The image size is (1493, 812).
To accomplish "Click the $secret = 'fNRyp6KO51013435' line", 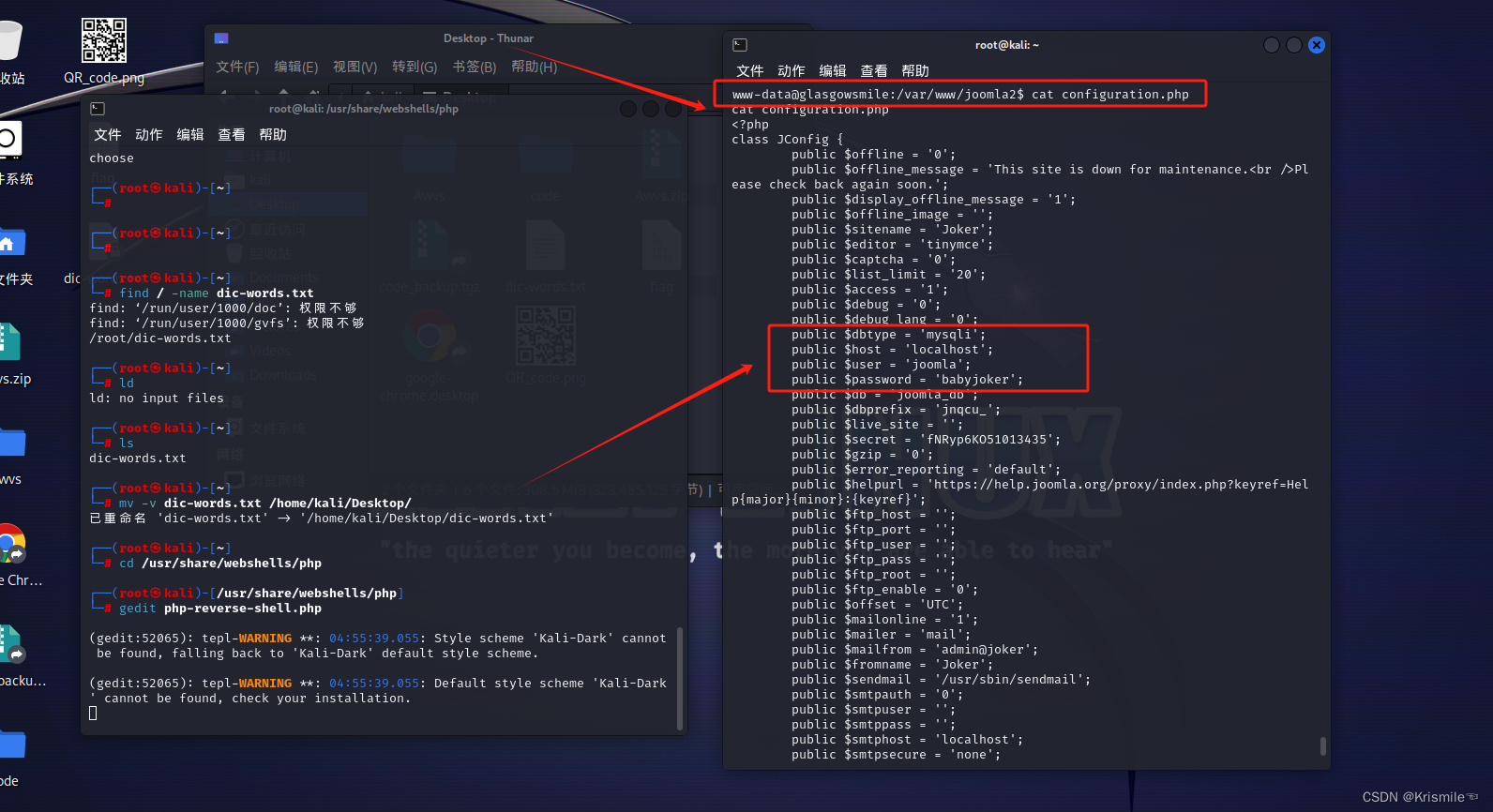I will 926,440.
